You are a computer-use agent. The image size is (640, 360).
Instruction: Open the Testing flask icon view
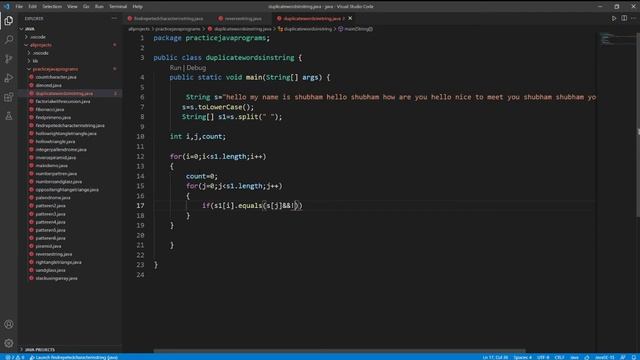[x=9, y=116]
